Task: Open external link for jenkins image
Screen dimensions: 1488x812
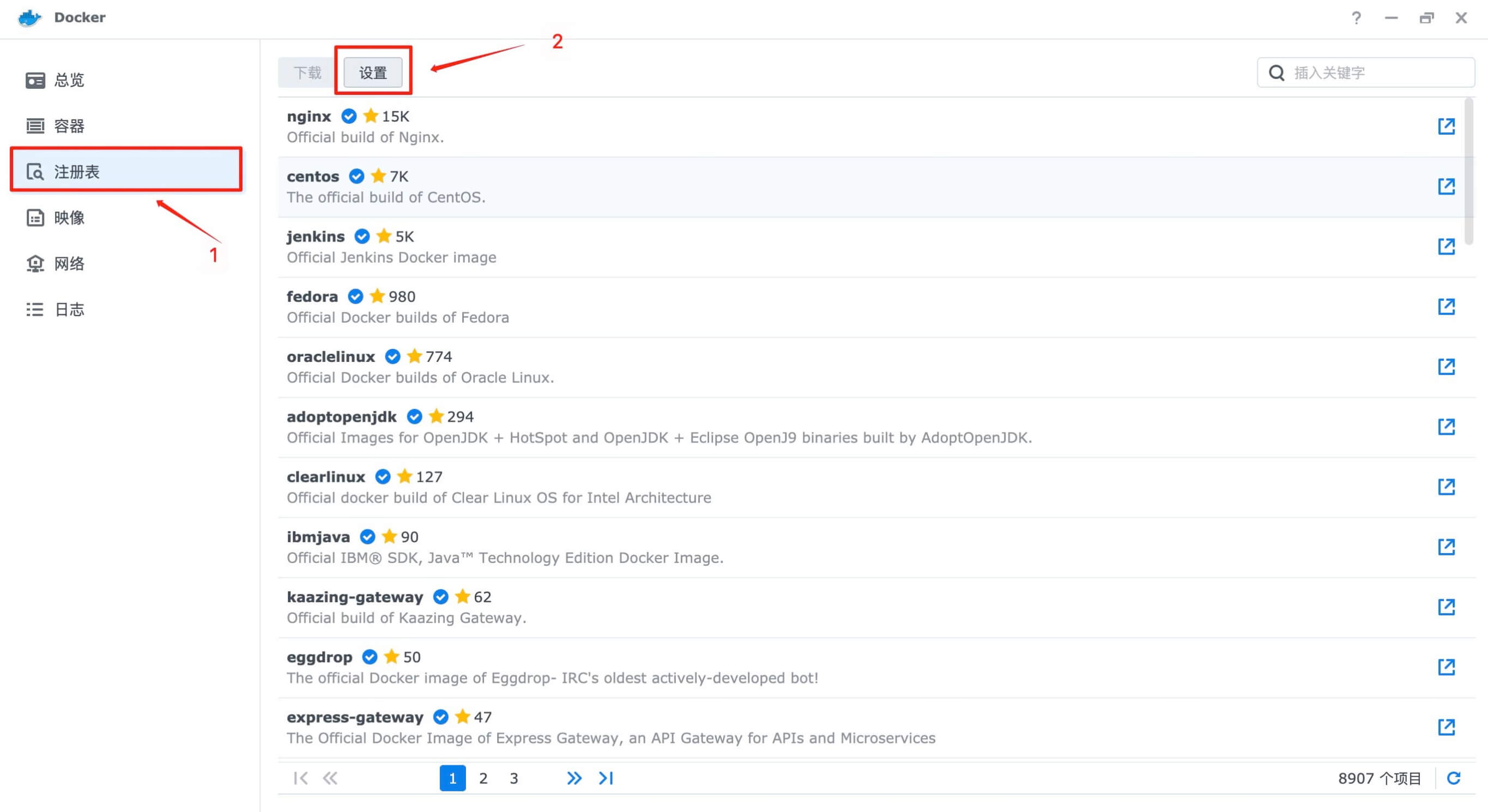Action: pos(1446,247)
